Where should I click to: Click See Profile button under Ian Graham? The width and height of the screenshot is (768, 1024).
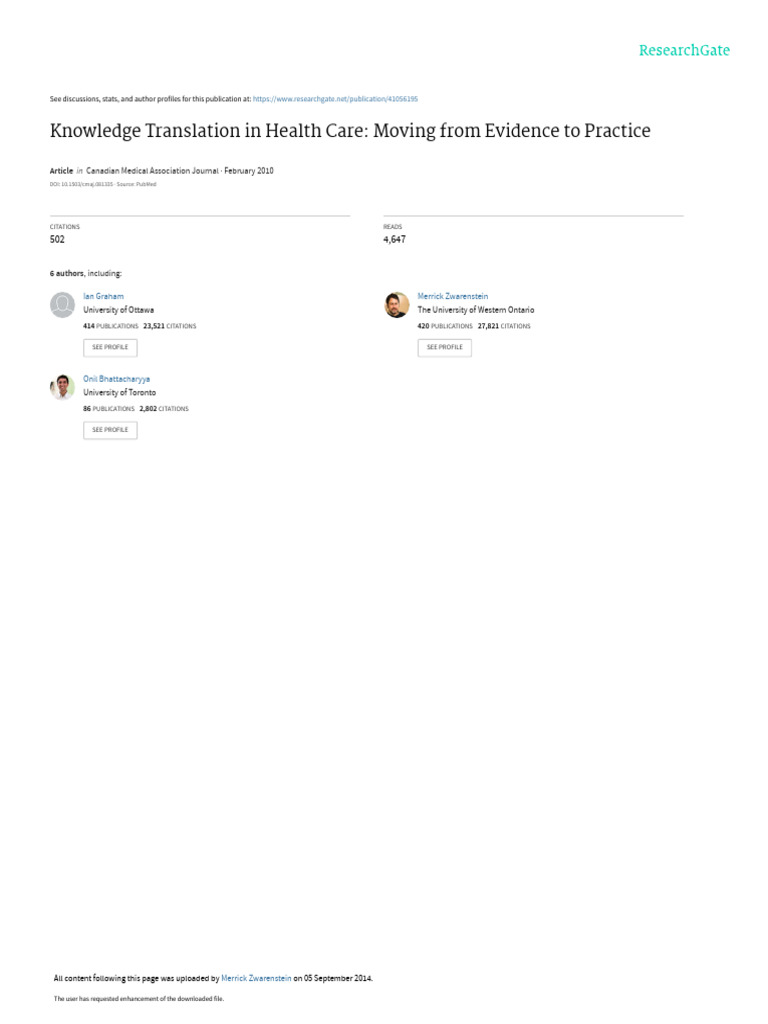[110, 347]
